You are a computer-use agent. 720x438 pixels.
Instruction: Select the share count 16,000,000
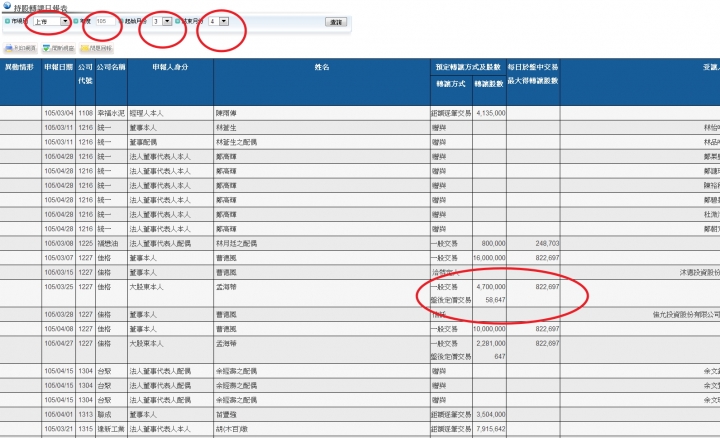(489, 258)
